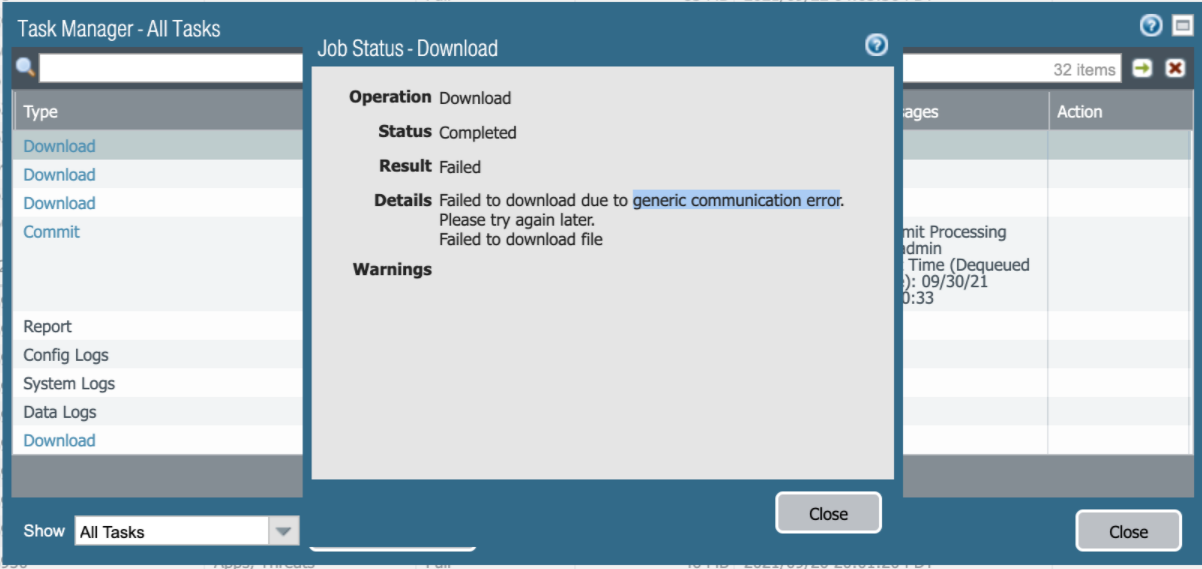Screen dimensions: 1202x569
Task: Select the System Logs task row
Action: coord(69,384)
